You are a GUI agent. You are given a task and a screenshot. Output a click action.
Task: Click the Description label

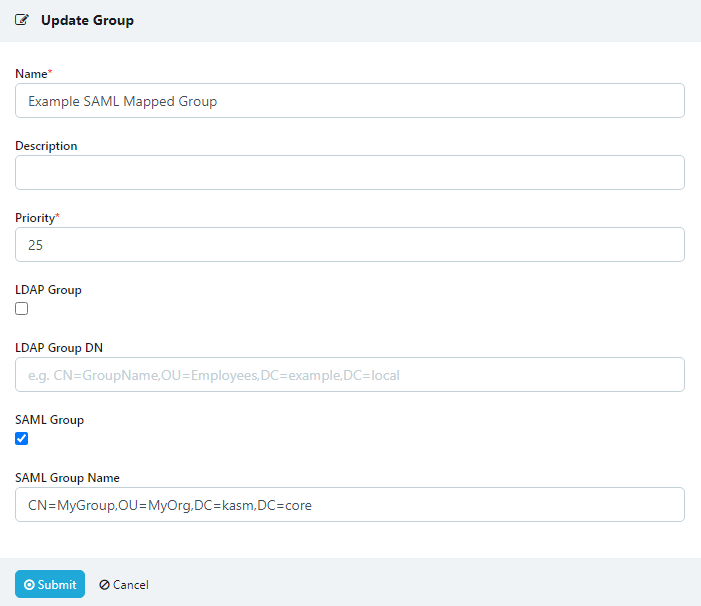click(x=46, y=146)
